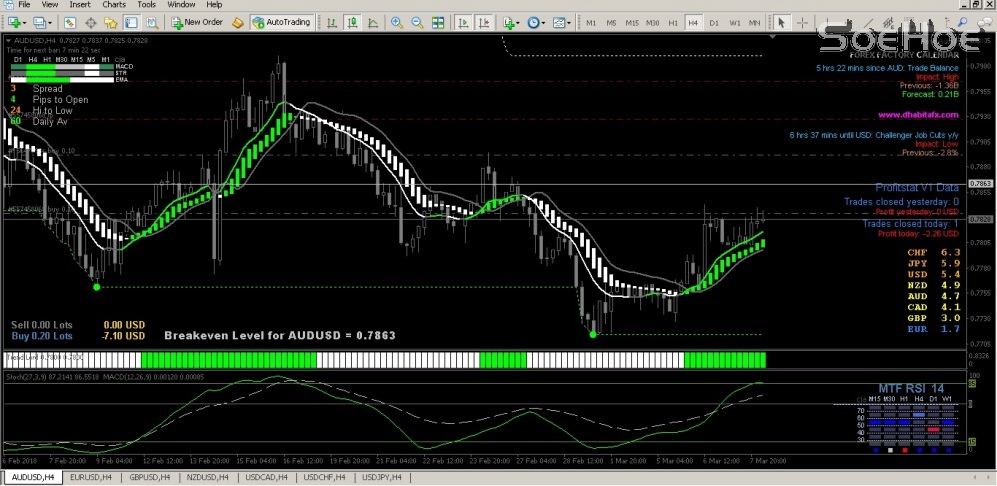This screenshot has height=486, width=997.
Task: Expand the new chart dropdown arrow
Action: pos(25,21)
